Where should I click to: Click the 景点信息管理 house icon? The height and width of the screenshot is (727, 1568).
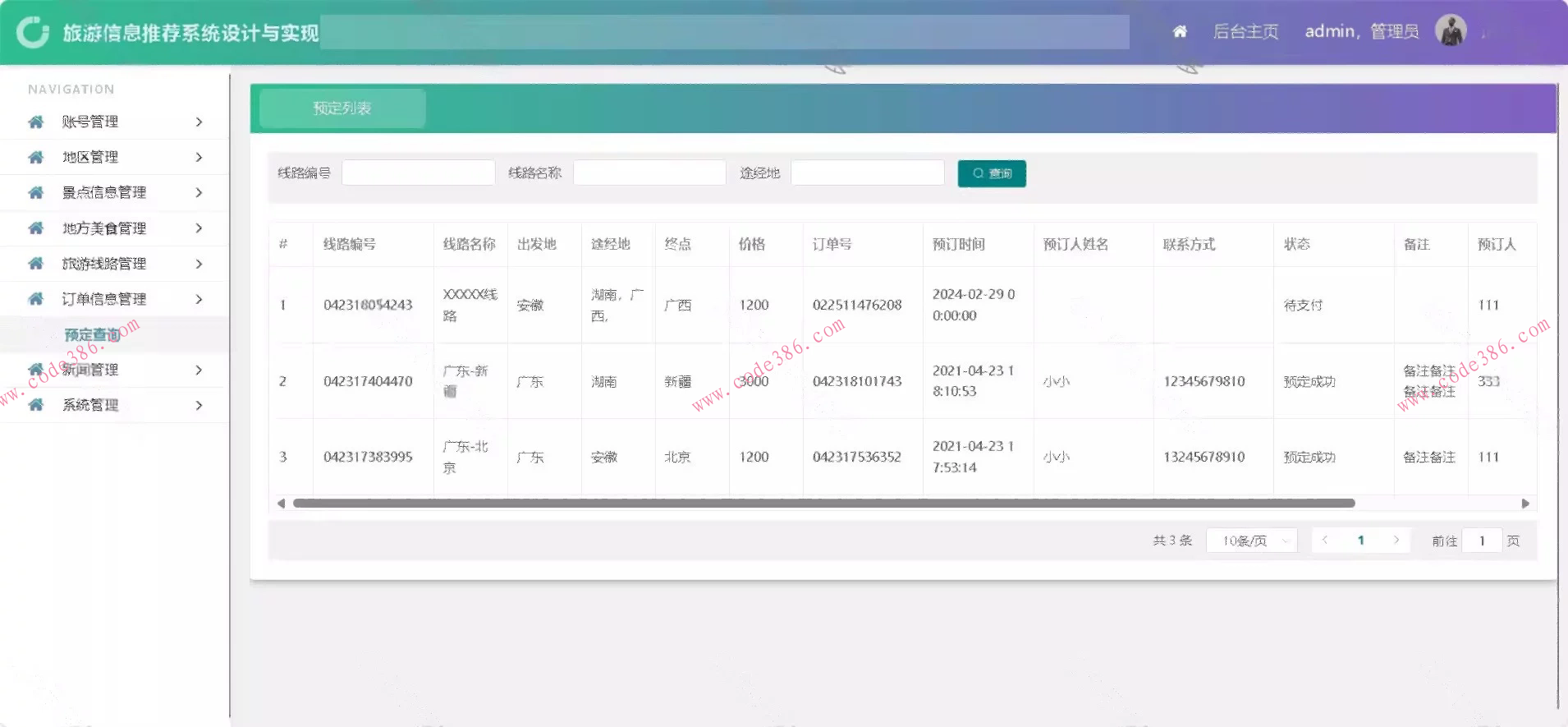click(x=35, y=192)
